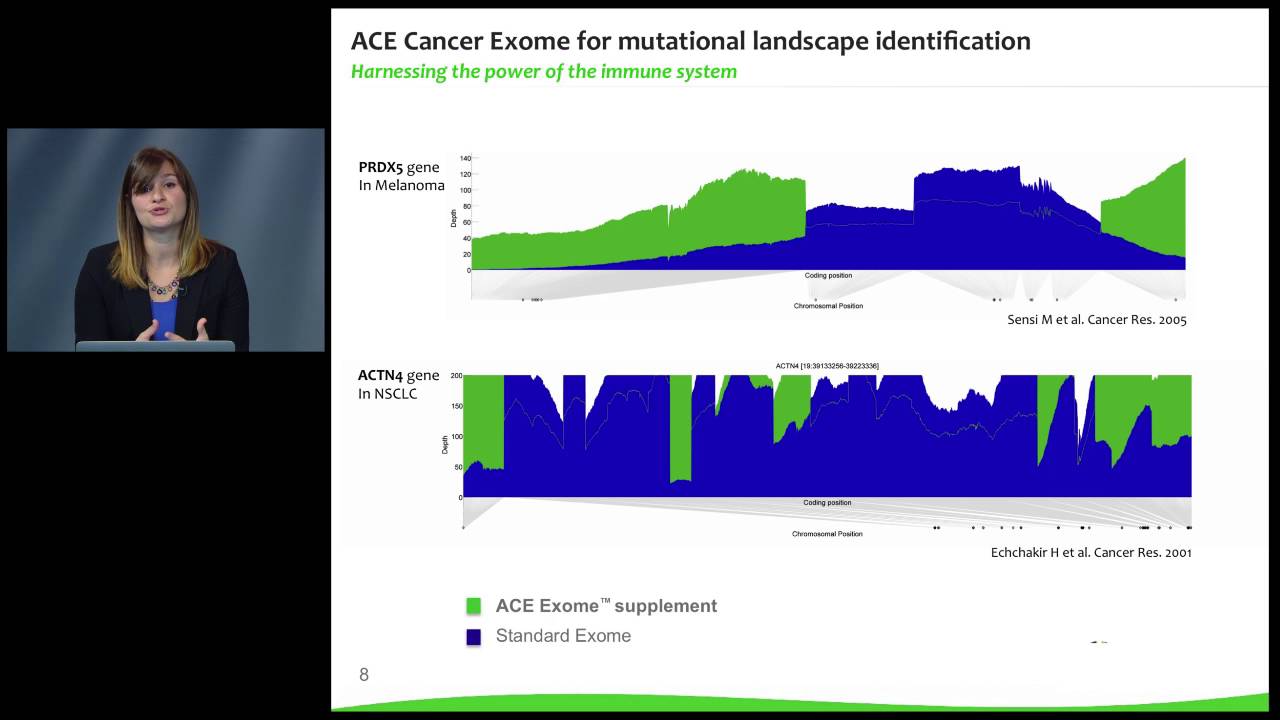Click the dark blue Standard Exome swatch

(474, 637)
